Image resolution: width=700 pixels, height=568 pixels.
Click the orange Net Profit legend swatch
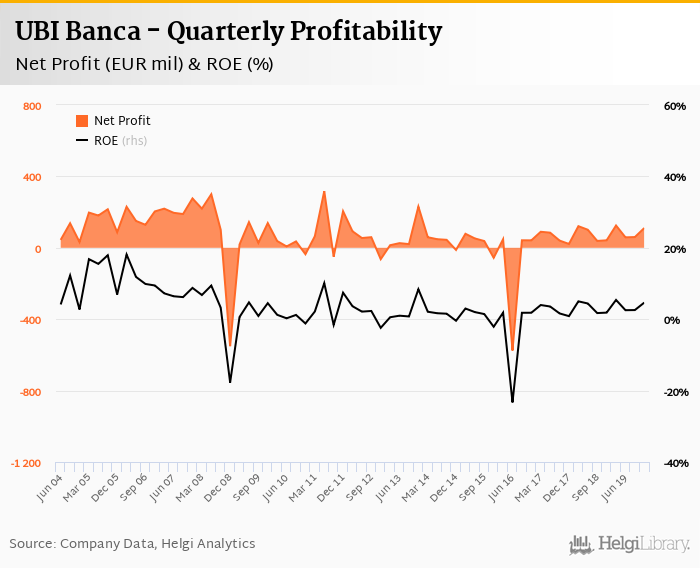point(82,121)
